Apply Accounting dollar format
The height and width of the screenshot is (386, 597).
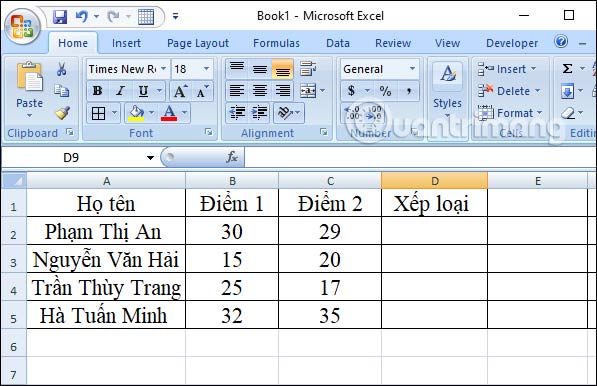point(351,91)
